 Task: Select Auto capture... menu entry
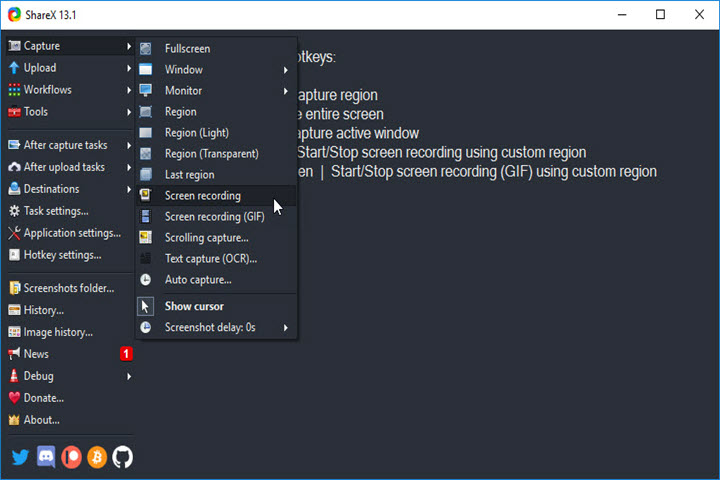217,279
